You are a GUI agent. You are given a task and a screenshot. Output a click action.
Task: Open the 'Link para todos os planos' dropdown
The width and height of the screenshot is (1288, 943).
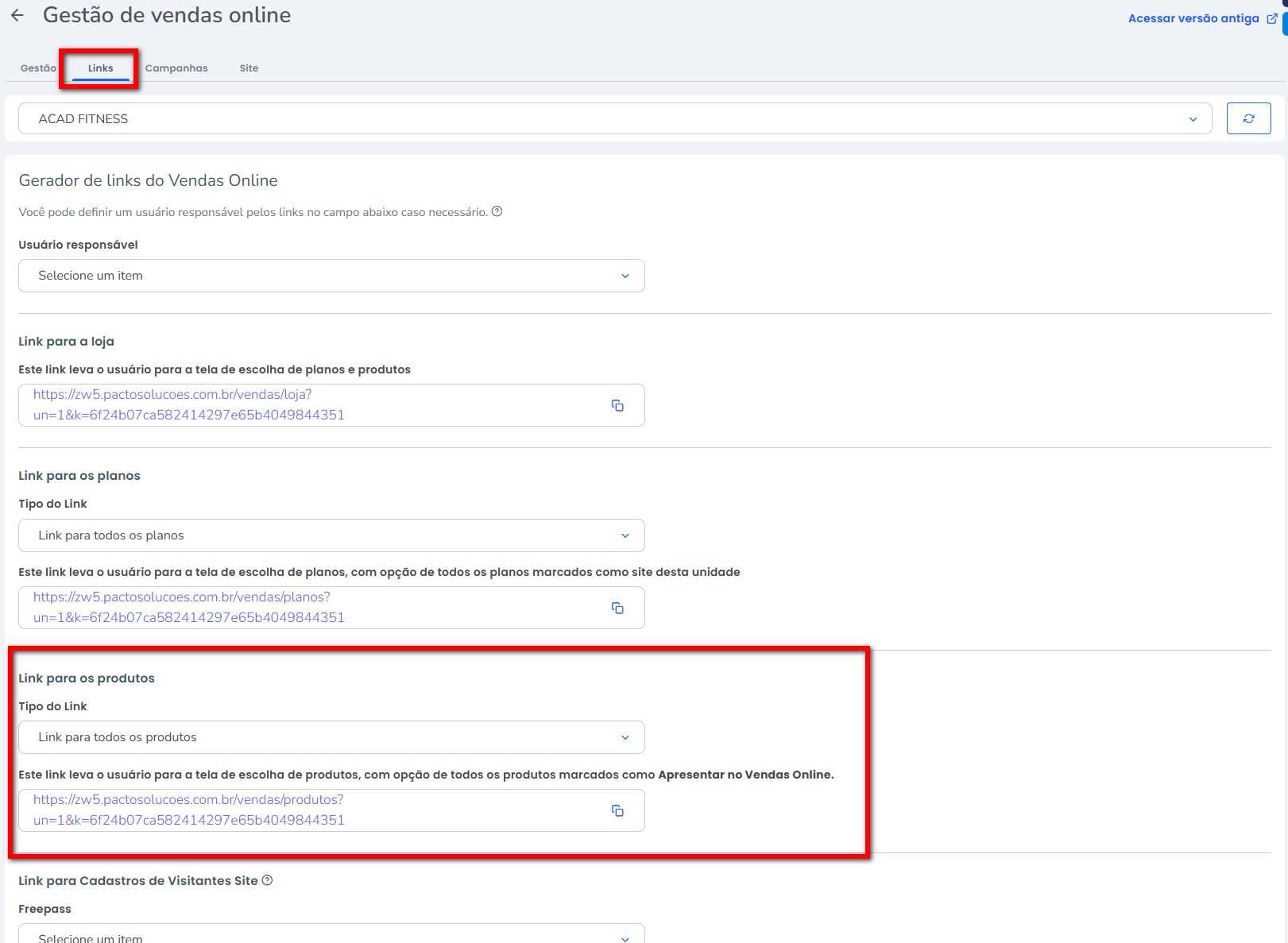coord(331,535)
